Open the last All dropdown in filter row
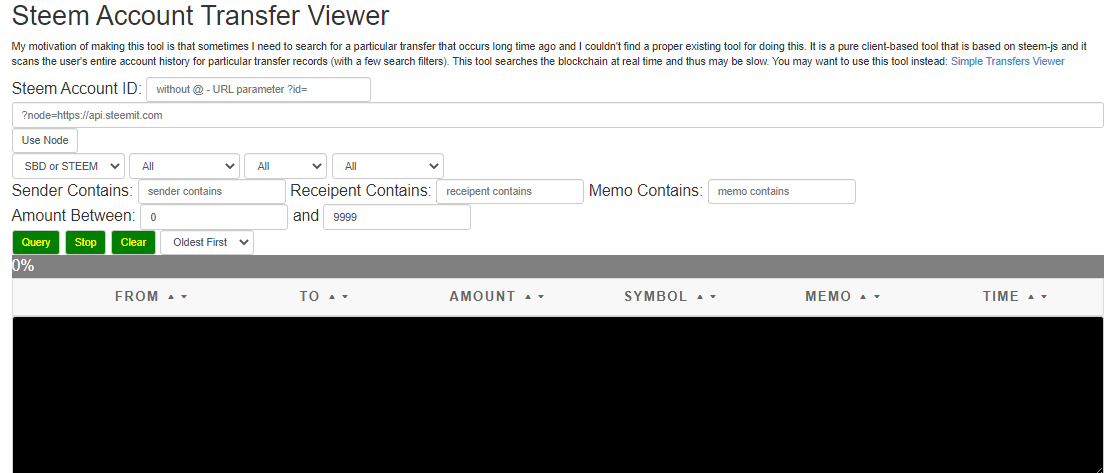The image size is (1104, 473). click(388, 166)
